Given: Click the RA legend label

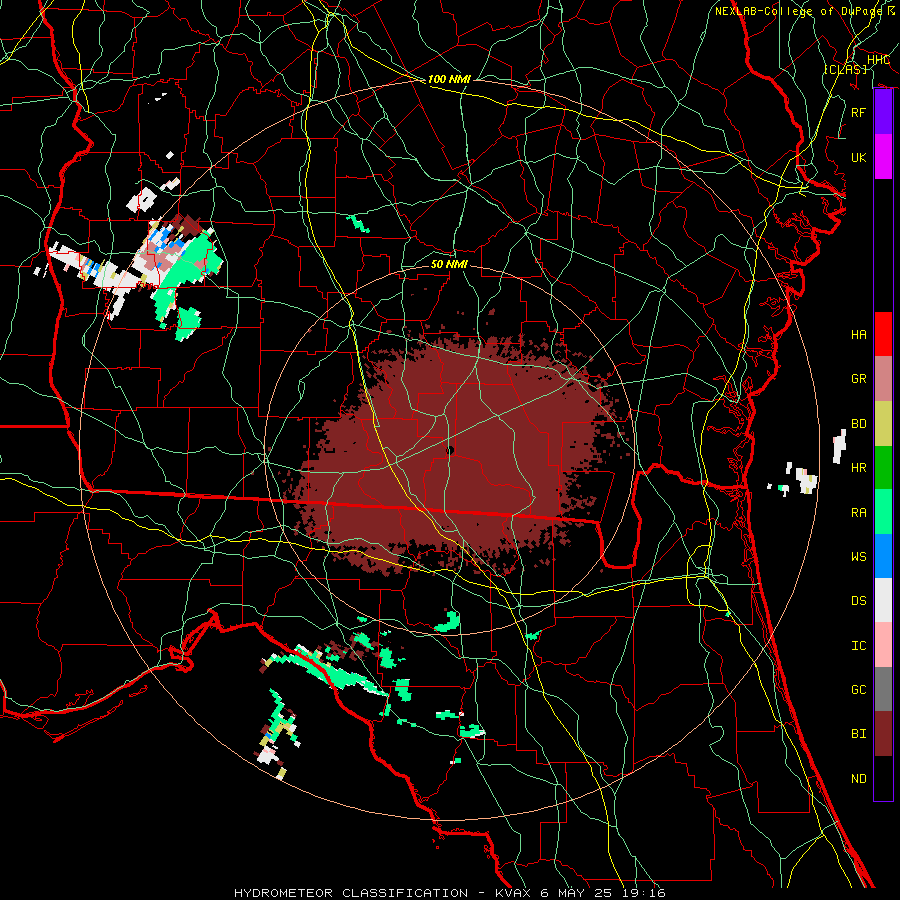Looking at the screenshot, I should point(858,512).
